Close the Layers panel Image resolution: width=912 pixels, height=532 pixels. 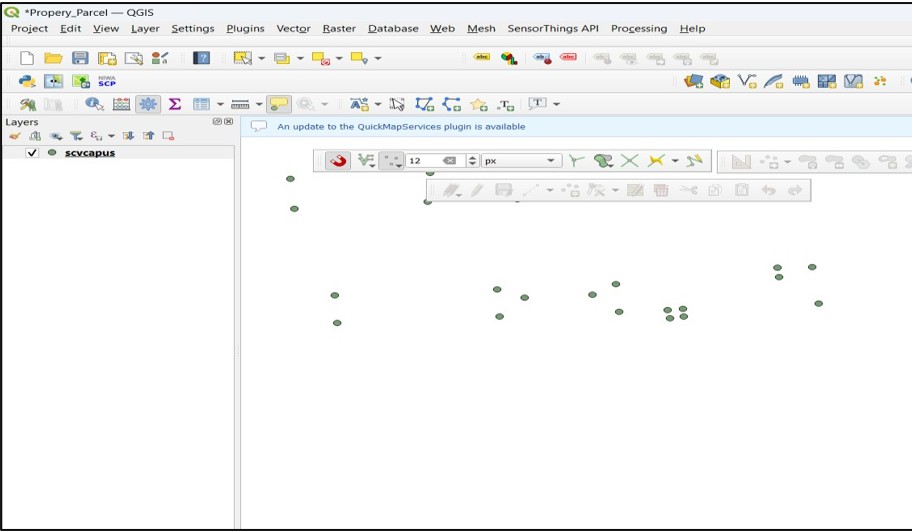[x=229, y=122]
